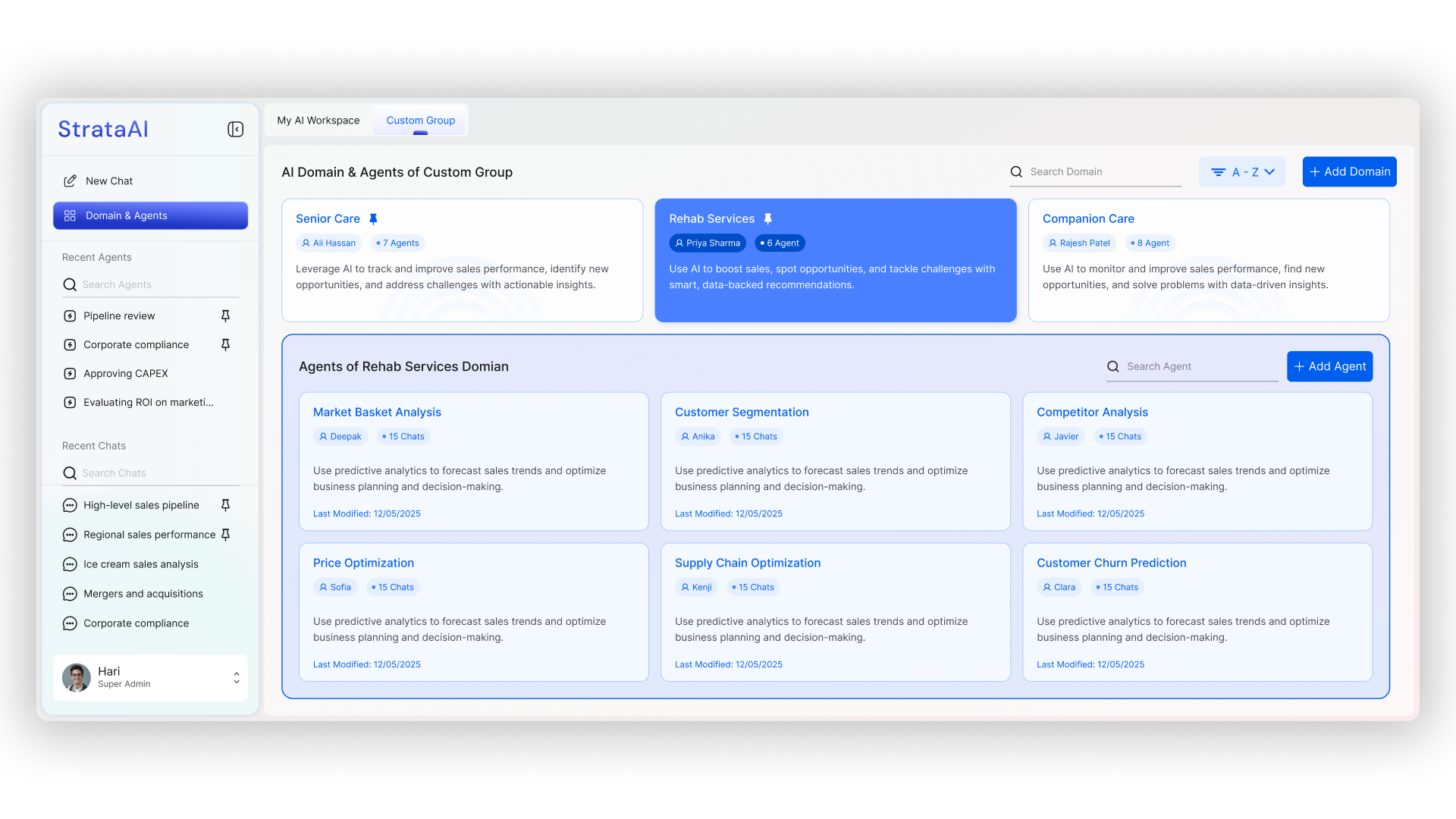Unpin the Pipeline review agent

coord(225,315)
